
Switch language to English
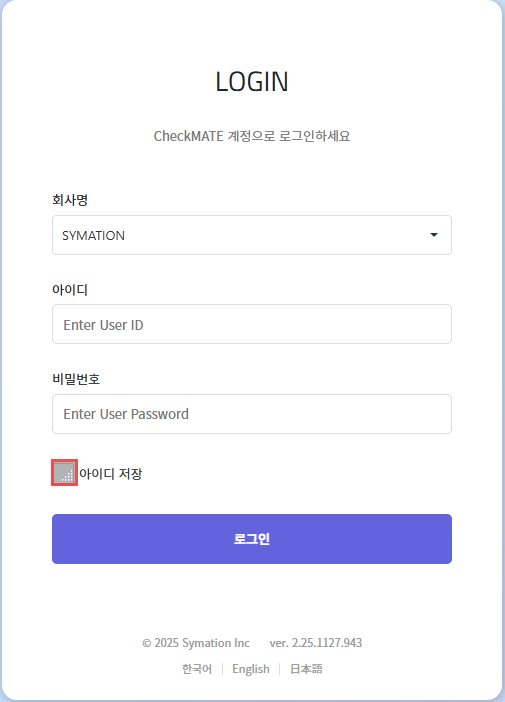tap(251, 669)
